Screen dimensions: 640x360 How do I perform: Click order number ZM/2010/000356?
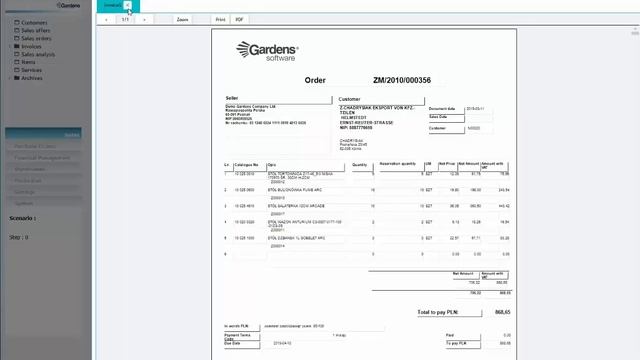coord(402,80)
